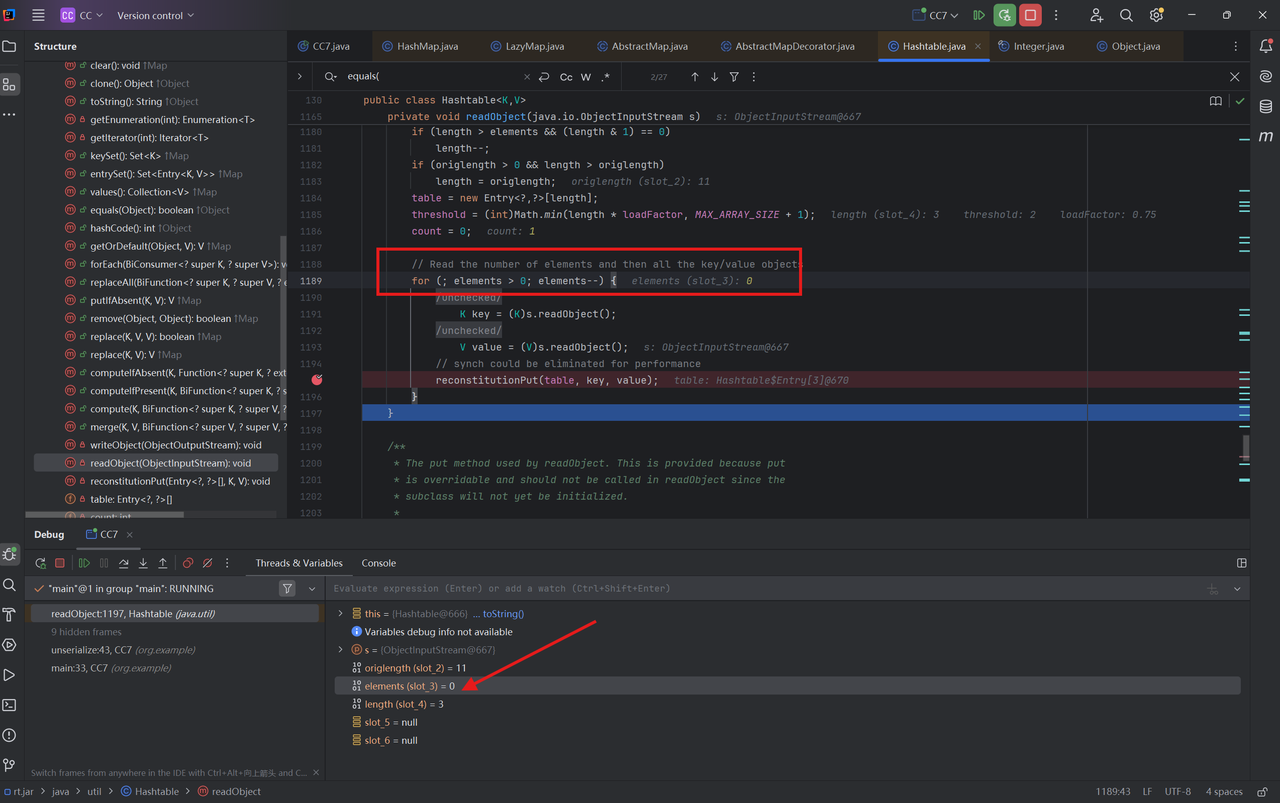The image size is (1280, 803).
Task: Expand the 'this' Hashtable variable node
Action: click(341, 614)
